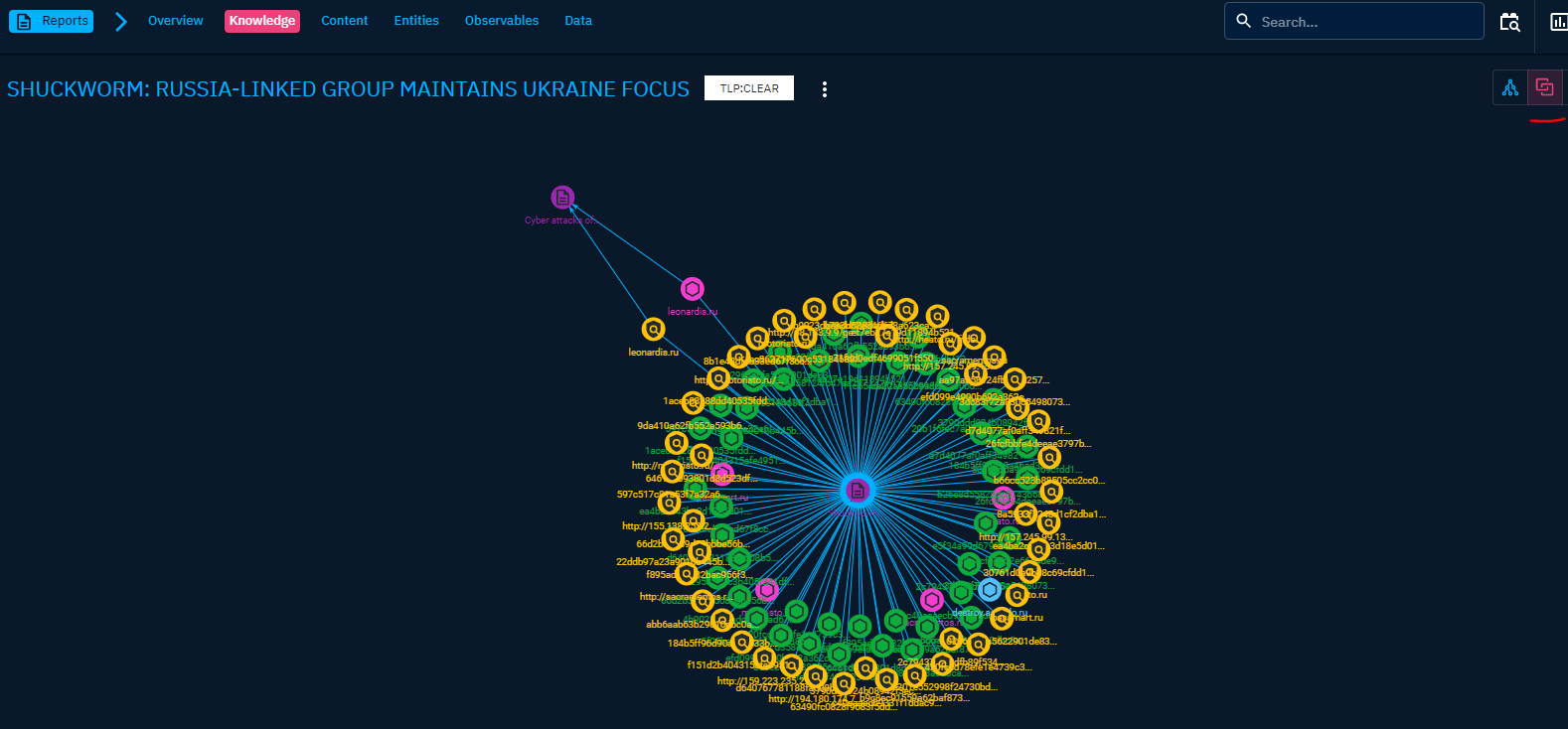Click the breadcrumb chevron after Reports
This screenshot has height=729, width=1568.
[121, 21]
